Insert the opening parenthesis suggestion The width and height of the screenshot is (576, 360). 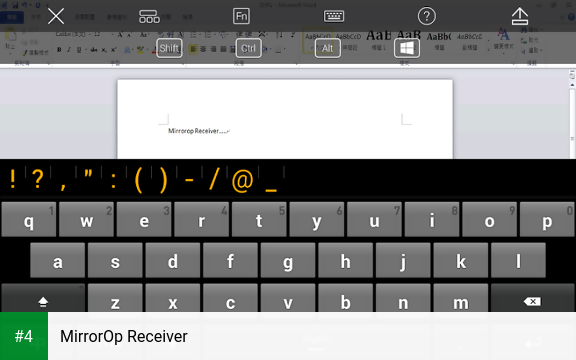tap(138, 179)
